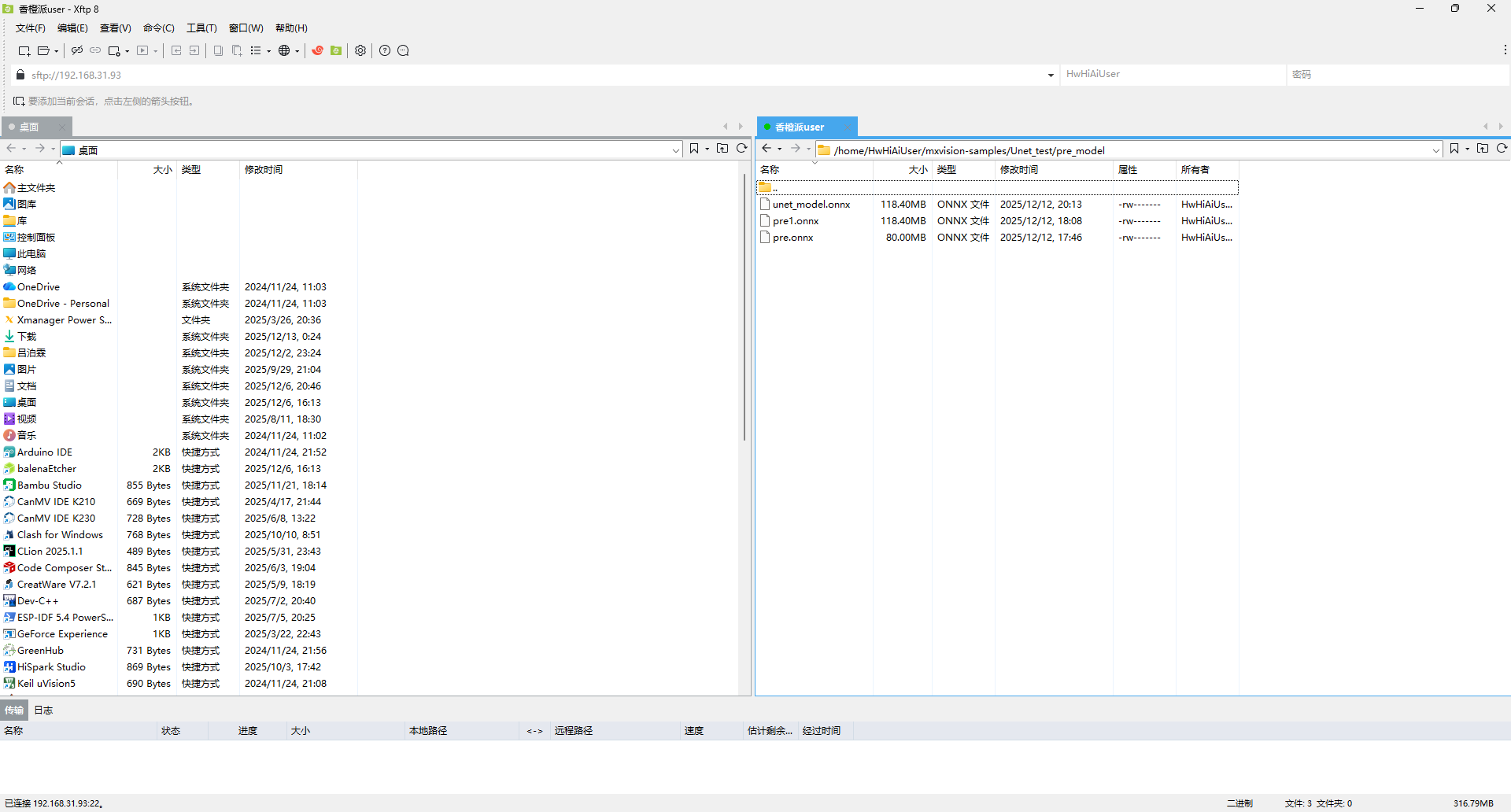Open the 编辑(E) menu

tap(72, 28)
